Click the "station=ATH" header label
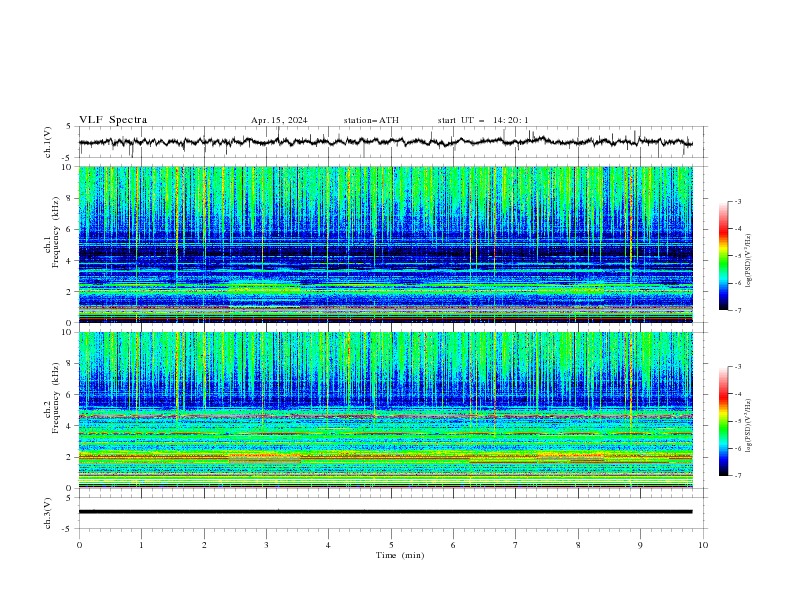This screenshot has width=792, height=612. click(x=371, y=120)
